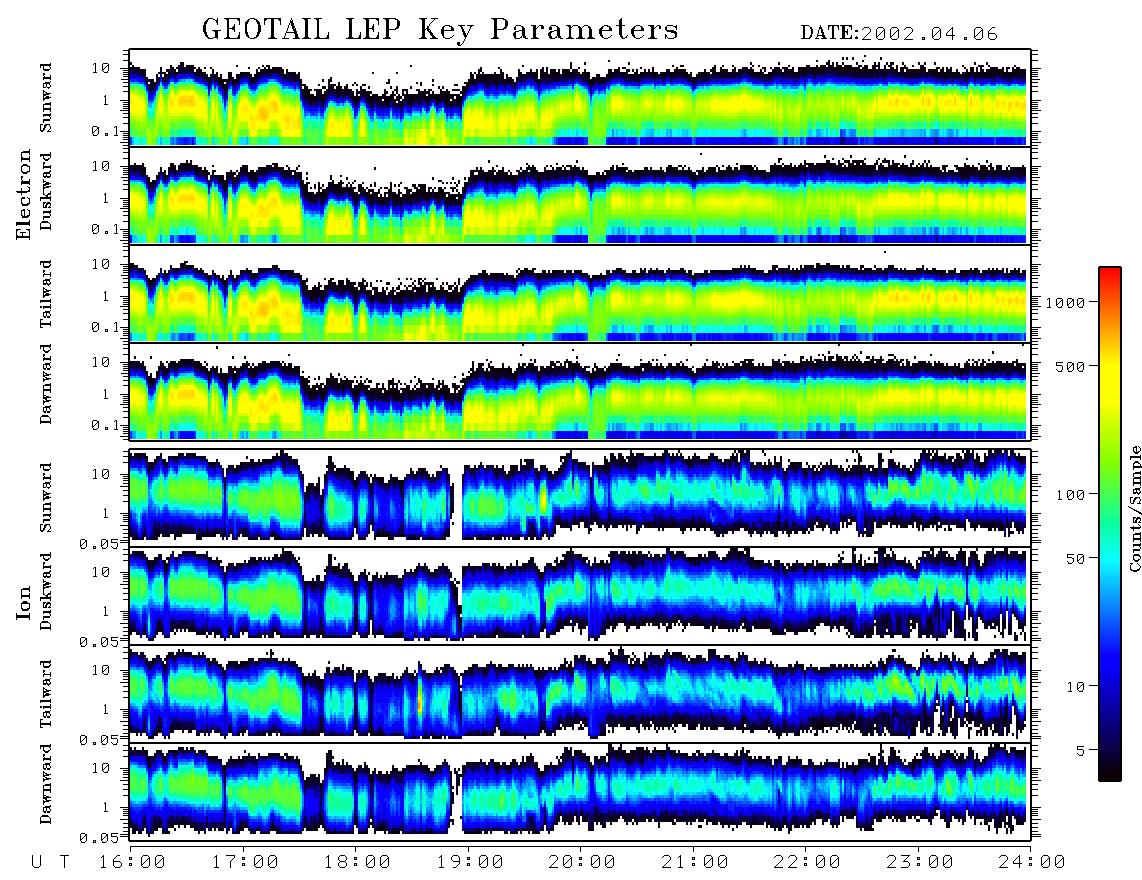Image resolution: width=1142 pixels, height=880 pixels.
Task: Click the 'U T' time axis label
Action: (50, 862)
